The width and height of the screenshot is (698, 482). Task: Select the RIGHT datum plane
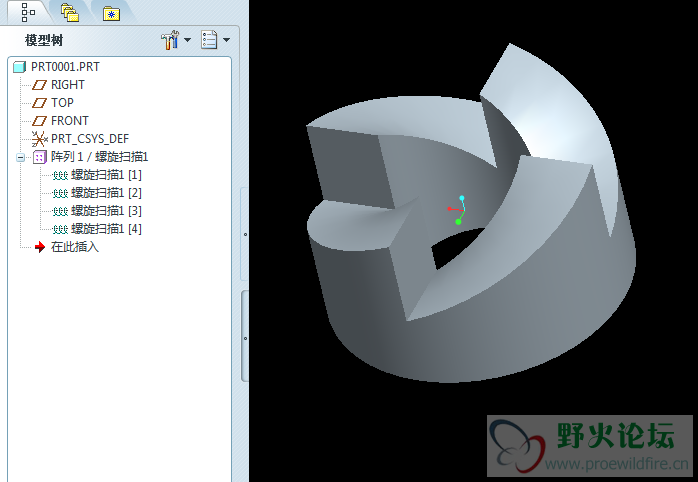(x=67, y=85)
